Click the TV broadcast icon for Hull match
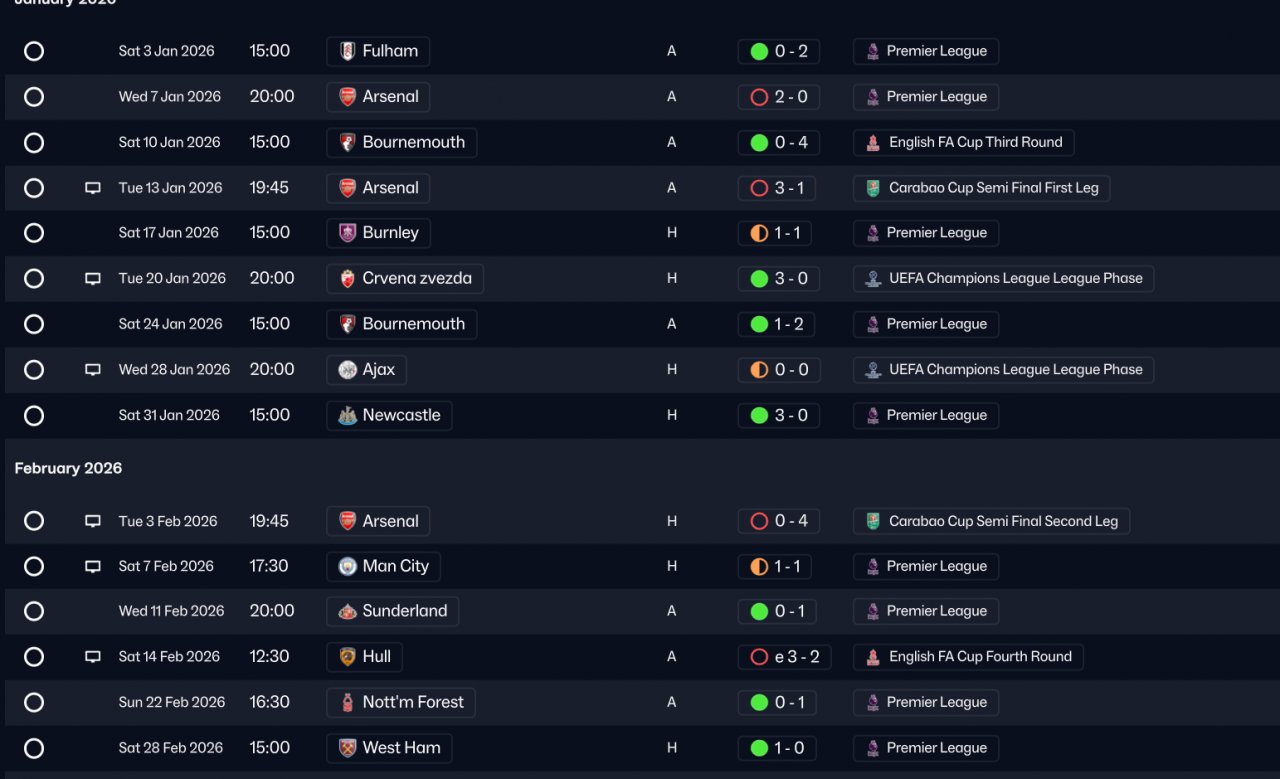 (x=93, y=657)
